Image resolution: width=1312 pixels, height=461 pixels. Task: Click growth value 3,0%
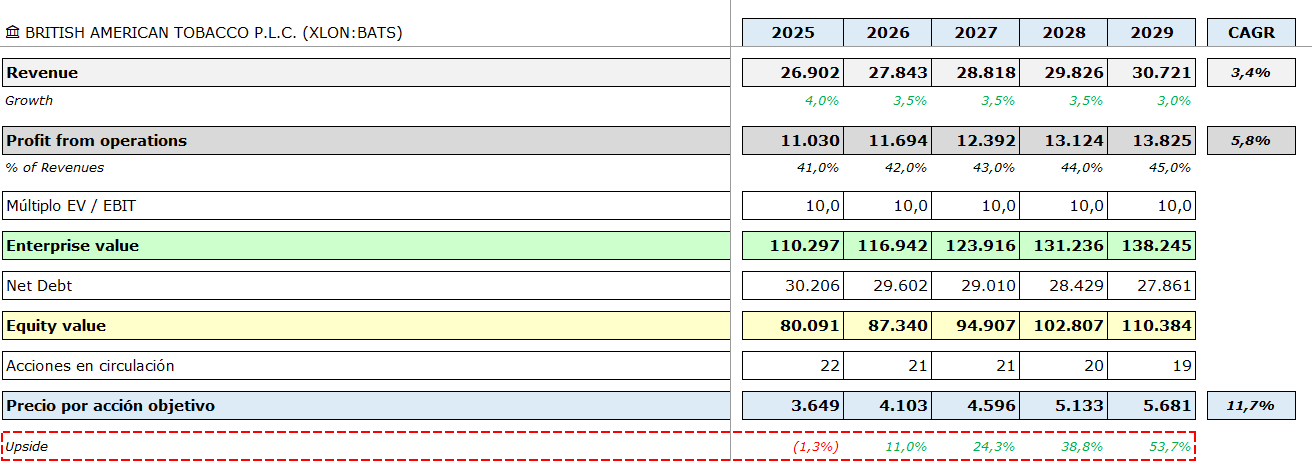(1173, 100)
